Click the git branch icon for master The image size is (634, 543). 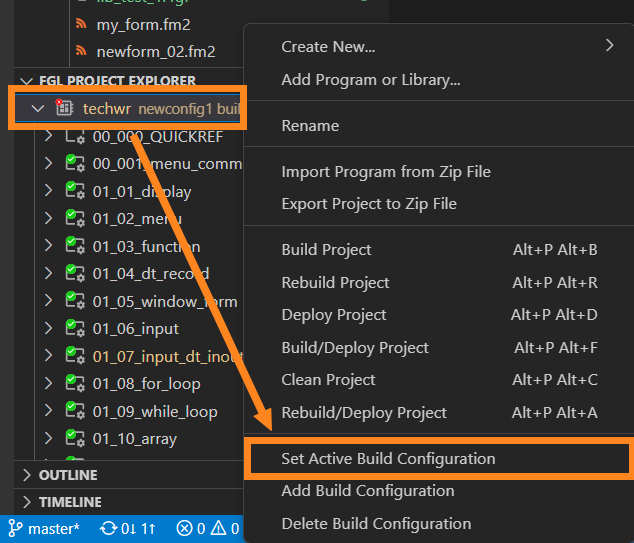coord(17,528)
